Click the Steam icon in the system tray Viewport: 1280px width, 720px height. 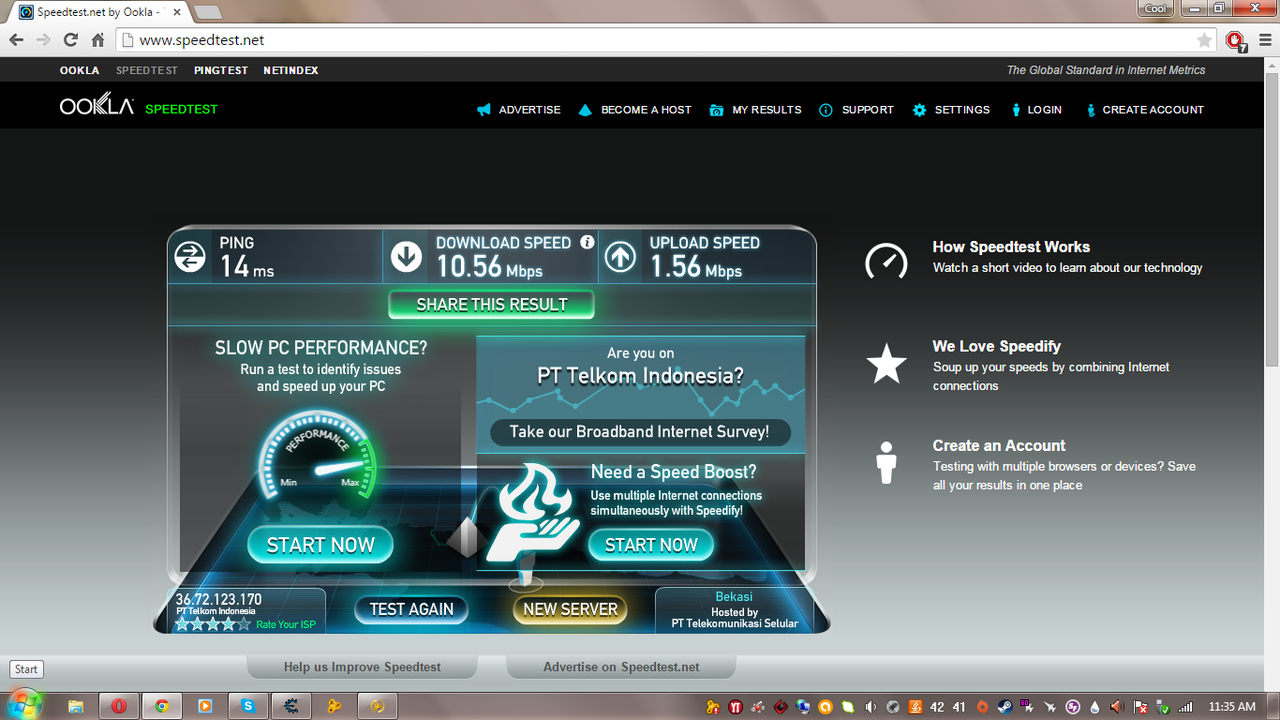click(x=1004, y=707)
